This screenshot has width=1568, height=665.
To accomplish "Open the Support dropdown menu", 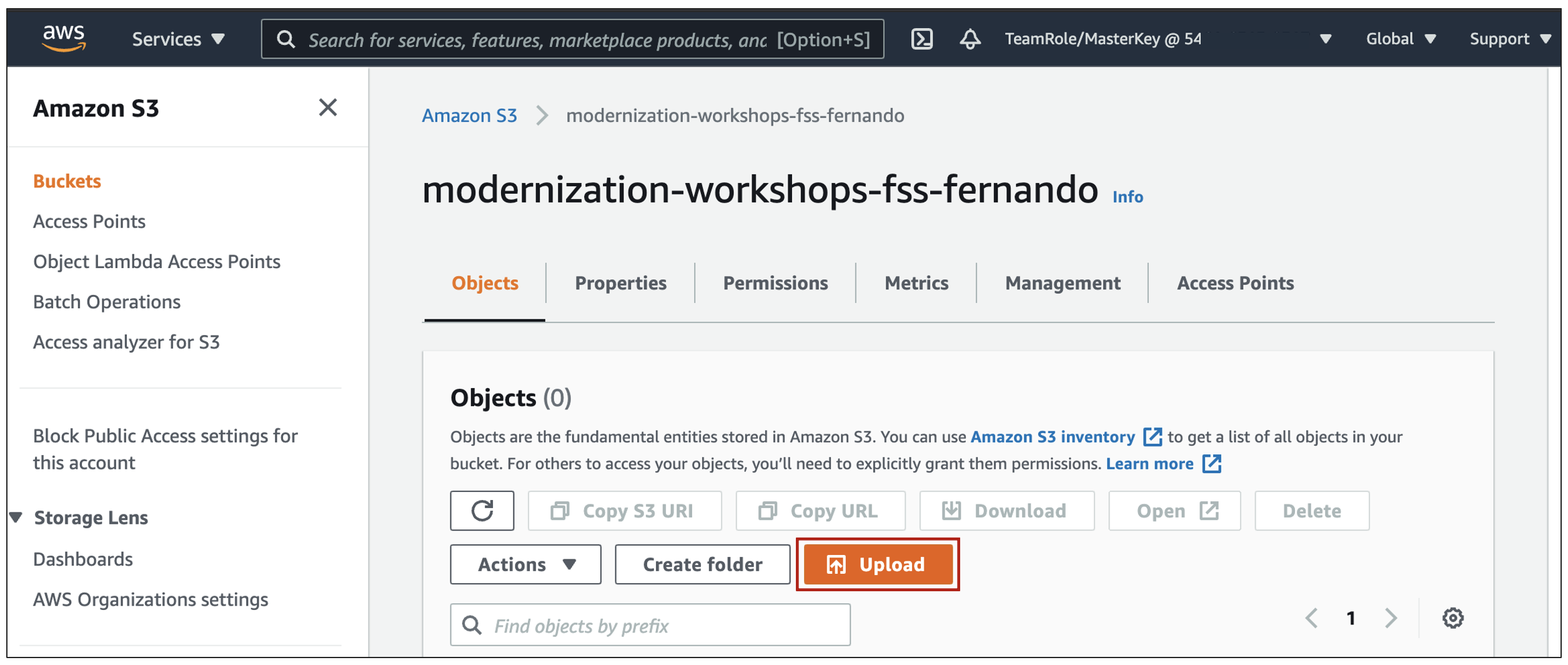I will coord(1511,39).
